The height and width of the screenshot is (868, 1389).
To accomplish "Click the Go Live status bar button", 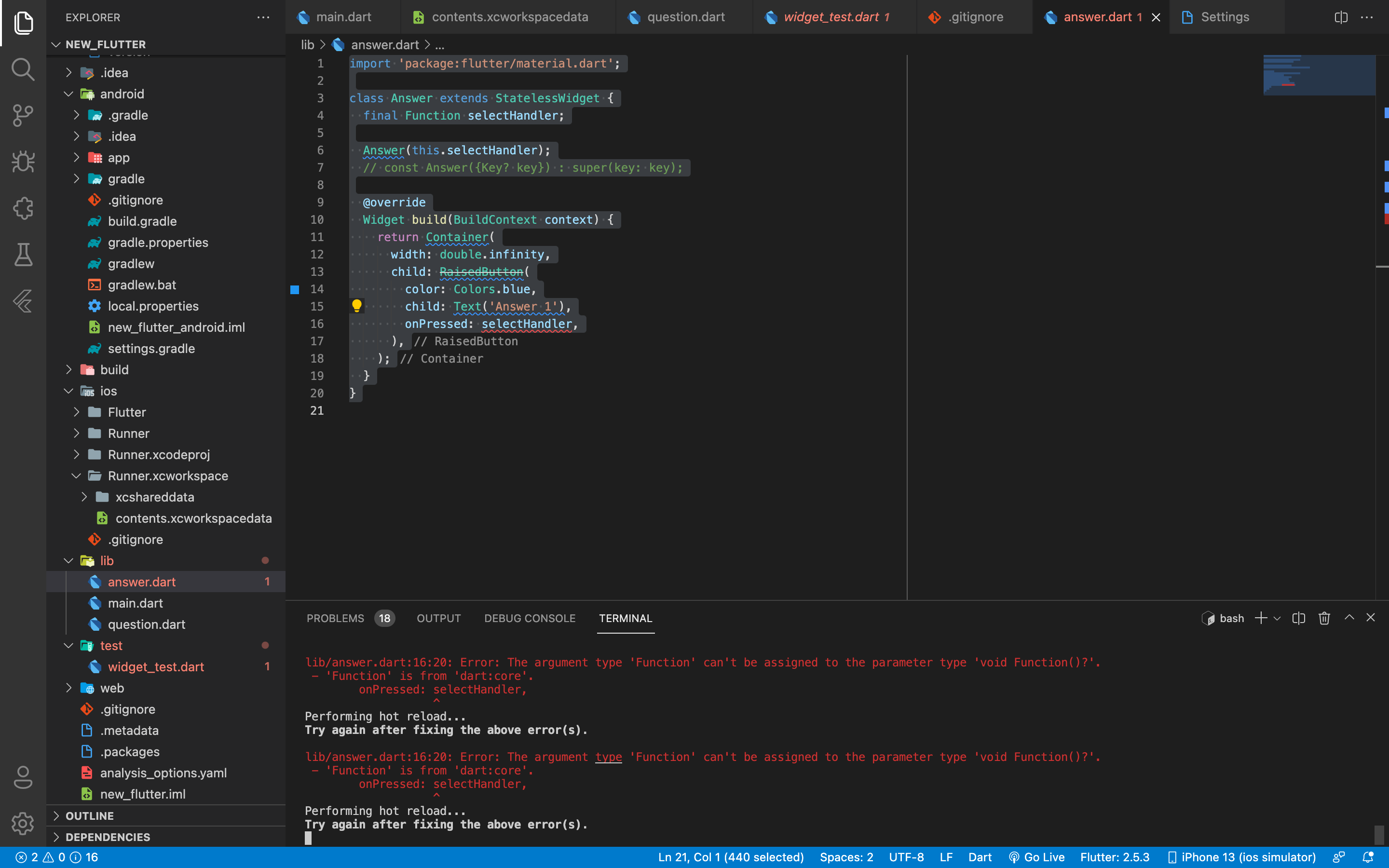I will 1036,857.
